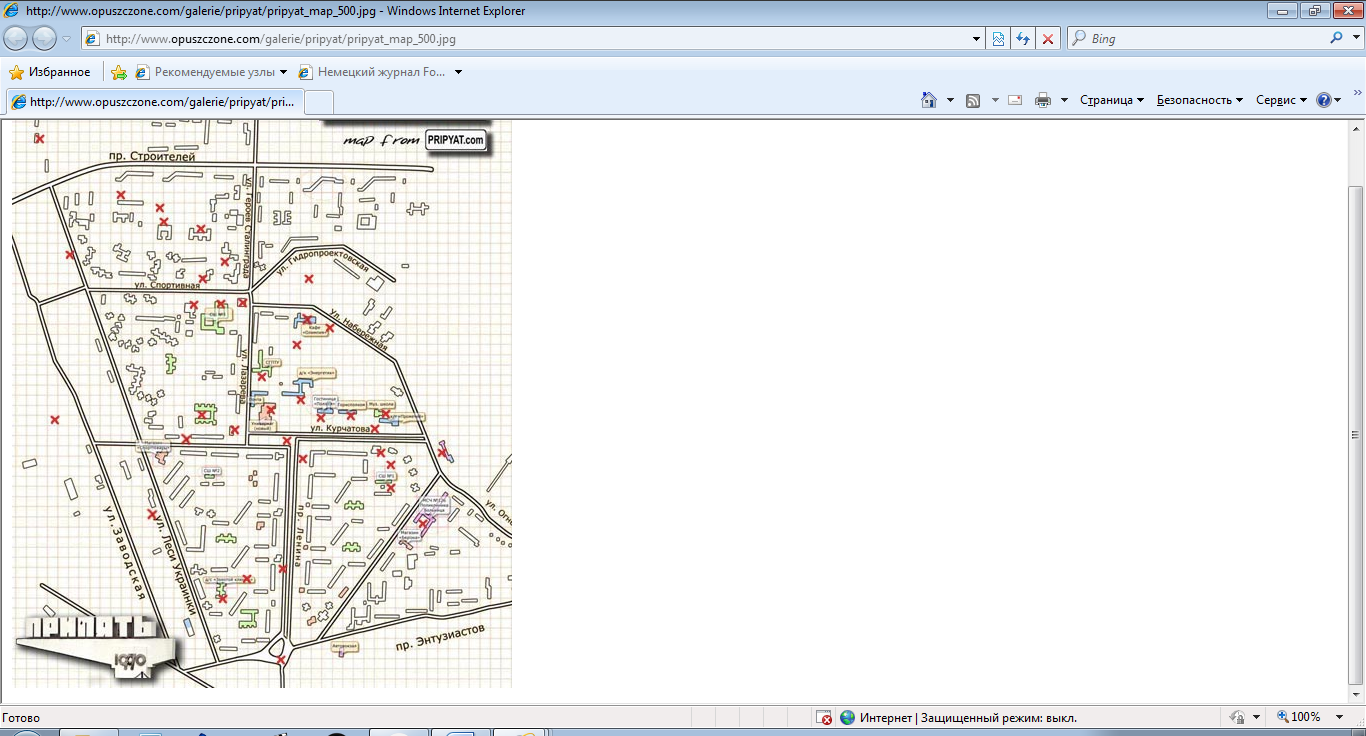1366x736 pixels.
Task: Toggle the Compatibility View icon
Action: tap(998, 39)
